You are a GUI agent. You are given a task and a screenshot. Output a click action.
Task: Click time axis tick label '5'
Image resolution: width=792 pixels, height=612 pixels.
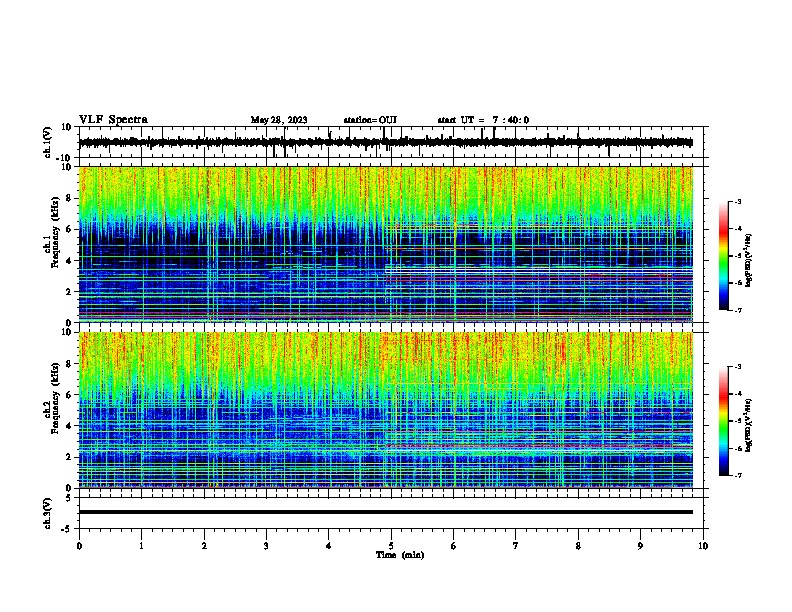pos(391,546)
